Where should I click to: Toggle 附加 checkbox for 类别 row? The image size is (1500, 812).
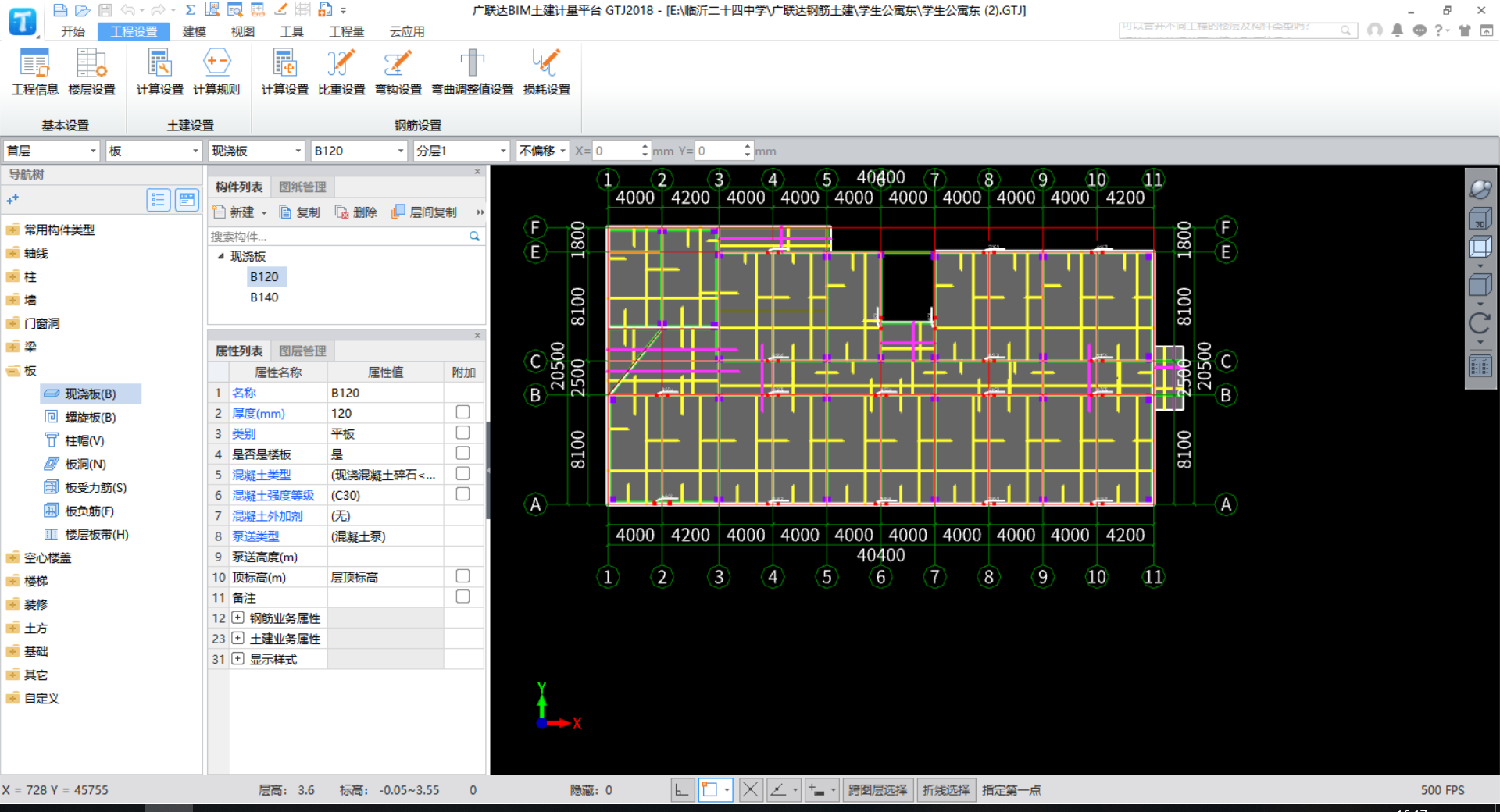462,433
